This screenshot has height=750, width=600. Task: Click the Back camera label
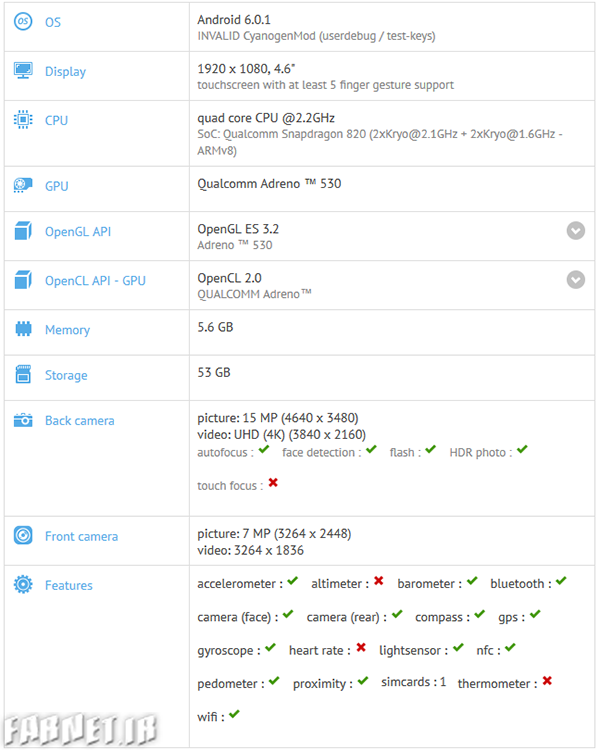[x=79, y=421]
